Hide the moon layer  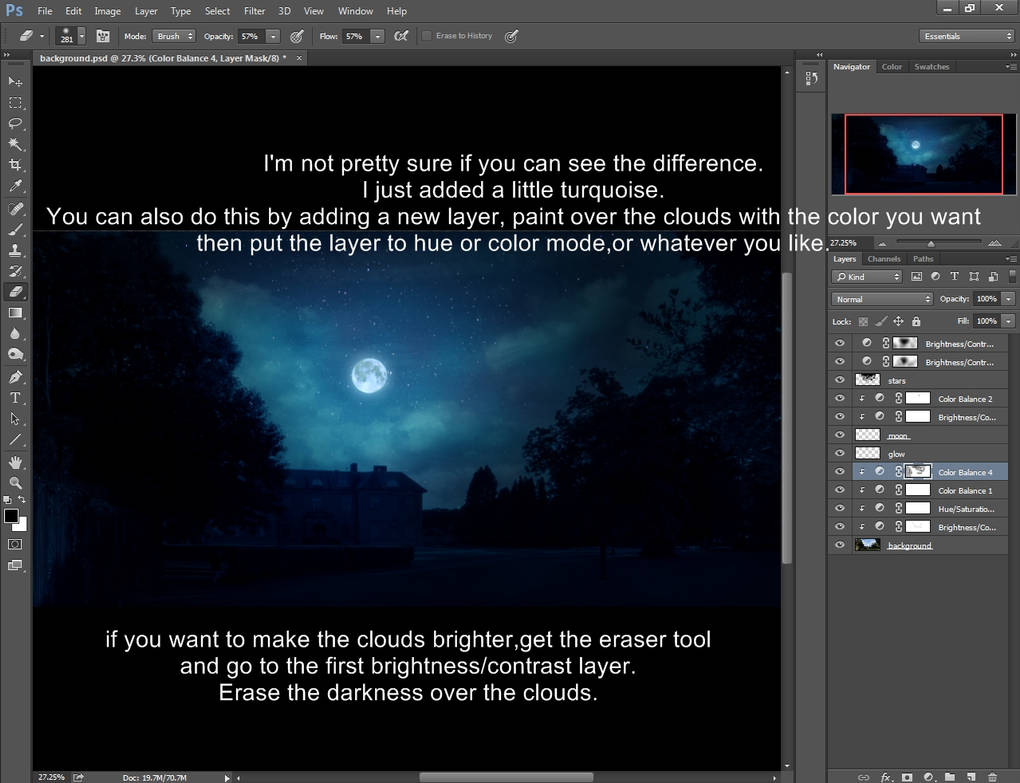coord(840,435)
